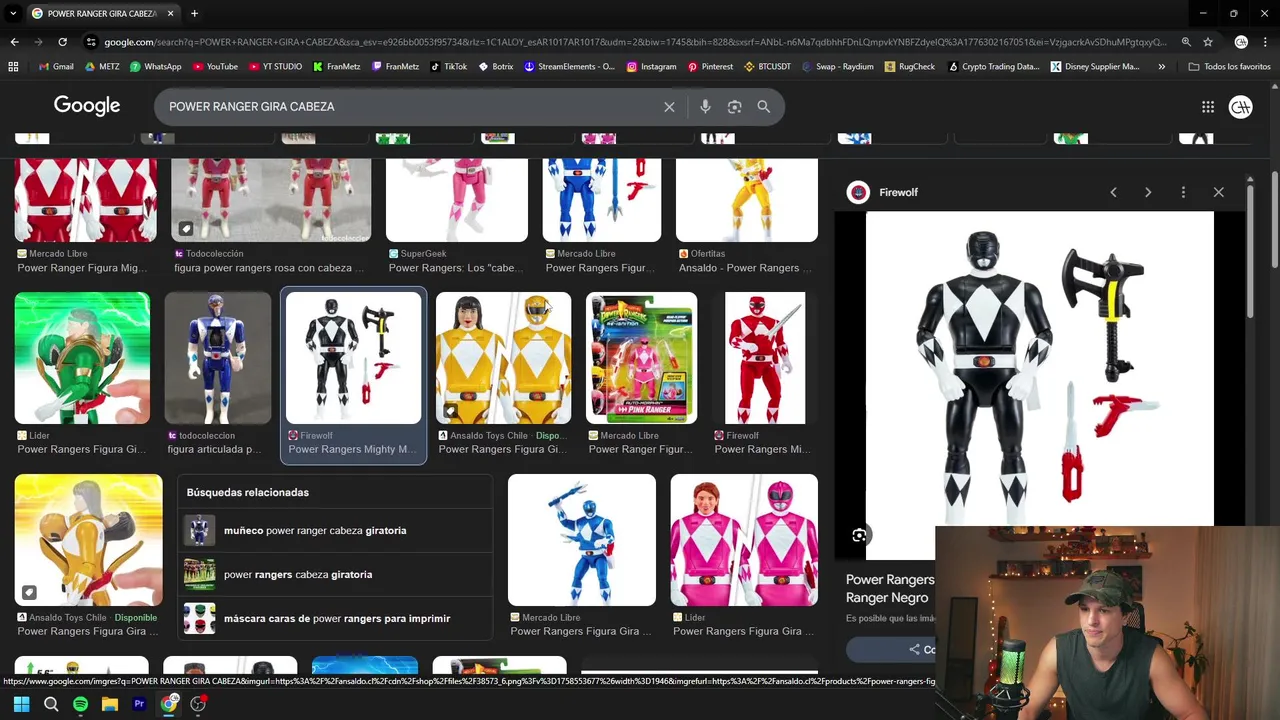1280x720 pixels.
Task: Open the yellow ranger Ansaldo Toys thumbnail
Action: (x=504, y=358)
